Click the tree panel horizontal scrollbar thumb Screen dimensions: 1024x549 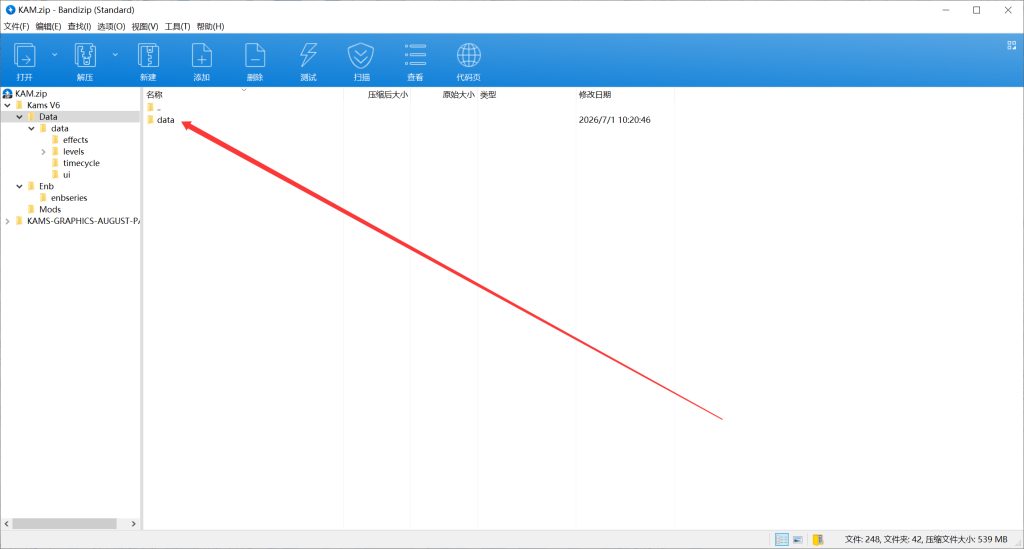click(x=64, y=524)
